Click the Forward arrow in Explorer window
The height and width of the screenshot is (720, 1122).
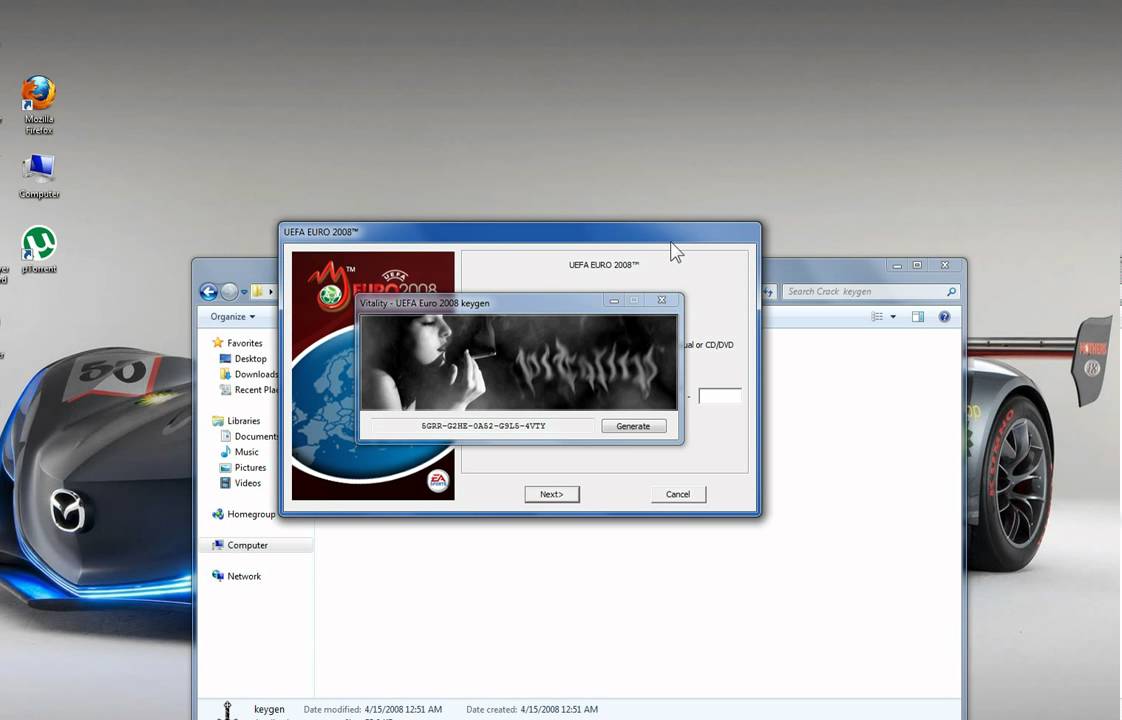(x=230, y=291)
